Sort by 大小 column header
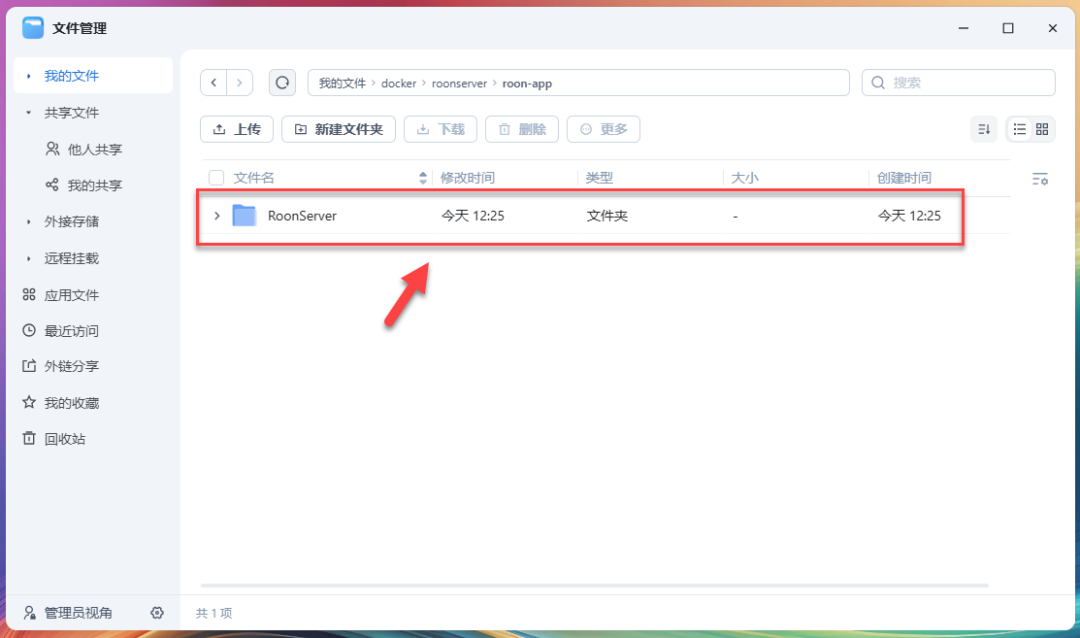 coord(745,178)
